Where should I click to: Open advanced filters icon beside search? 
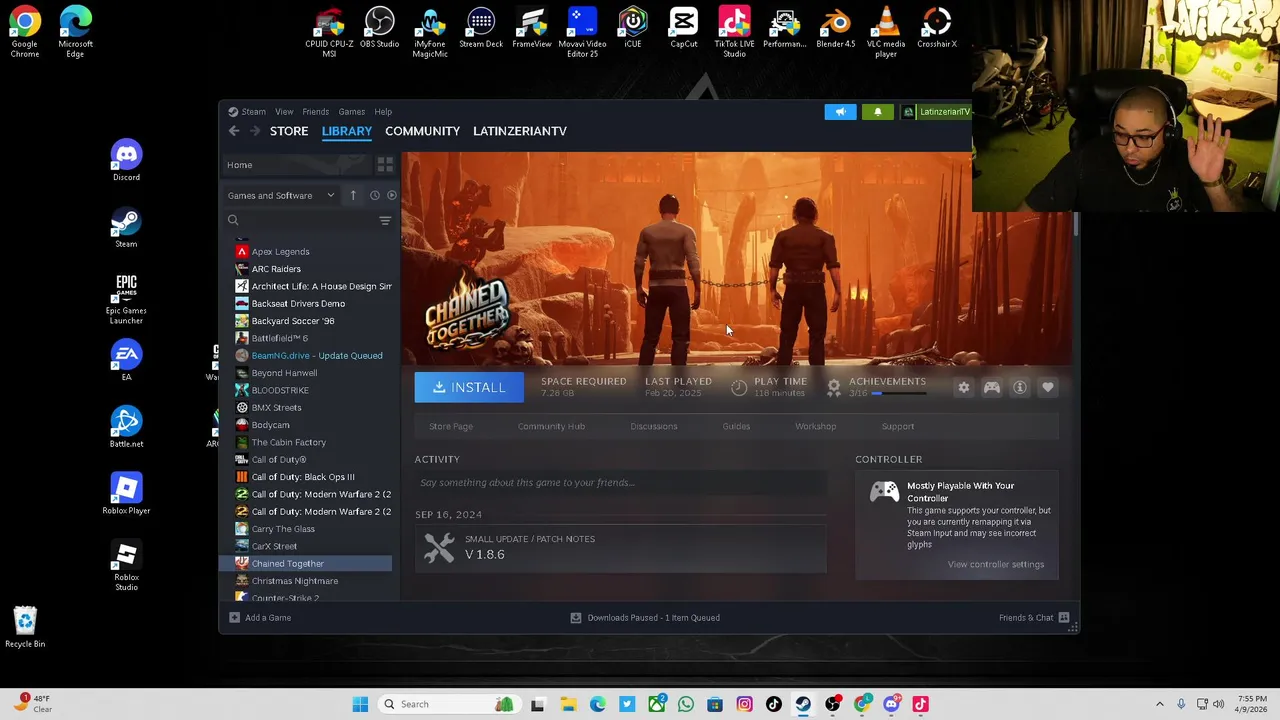tap(385, 220)
